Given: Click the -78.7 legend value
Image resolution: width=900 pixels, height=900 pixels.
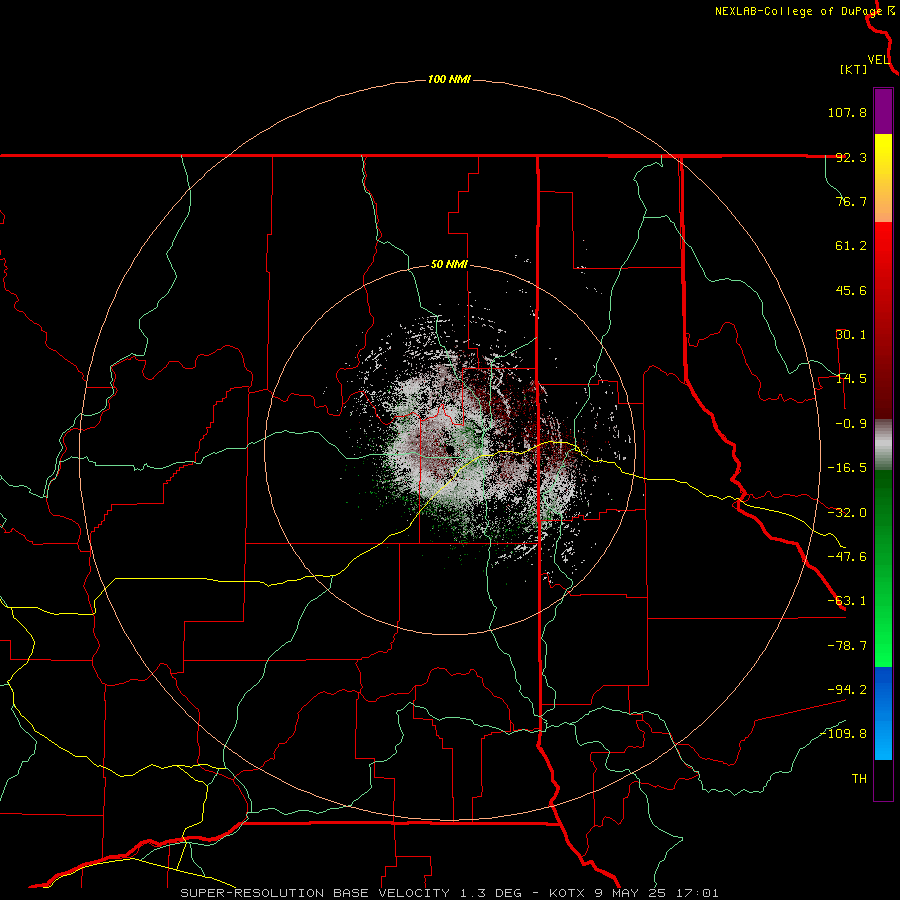Looking at the screenshot, I should pos(847,646).
